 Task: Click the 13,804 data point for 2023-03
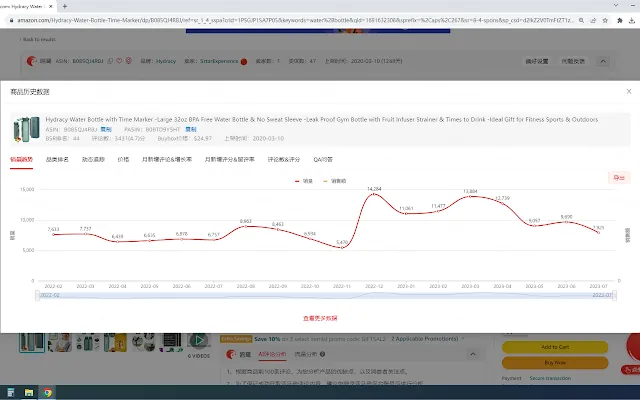point(470,196)
